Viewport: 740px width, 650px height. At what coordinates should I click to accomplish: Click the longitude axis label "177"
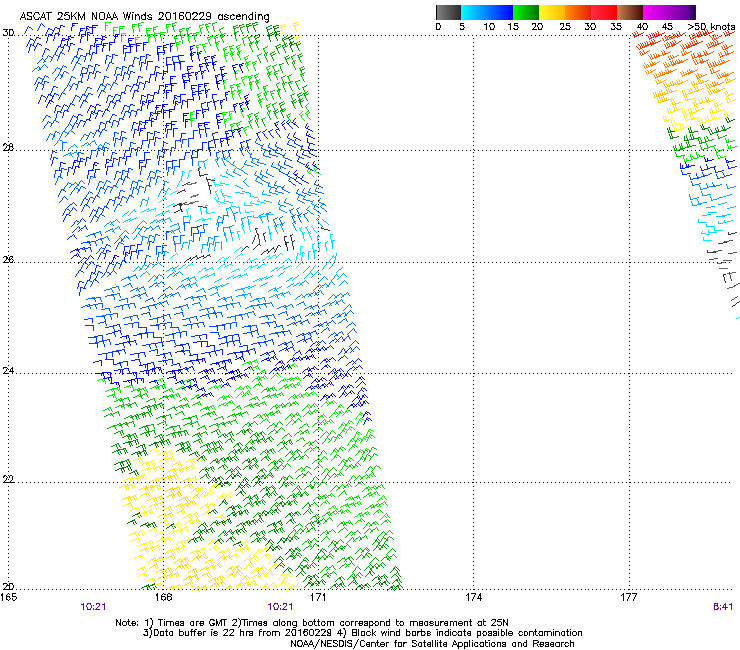(x=629, y=597)
